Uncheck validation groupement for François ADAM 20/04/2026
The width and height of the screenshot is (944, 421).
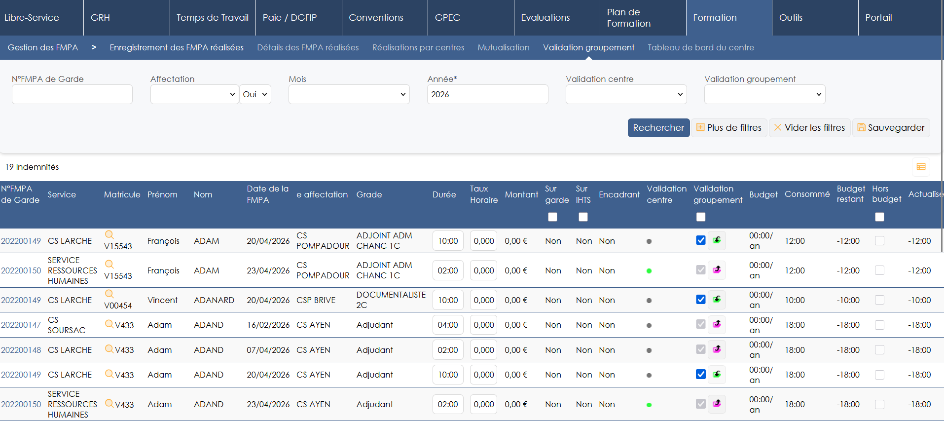(x=700, y=240)
